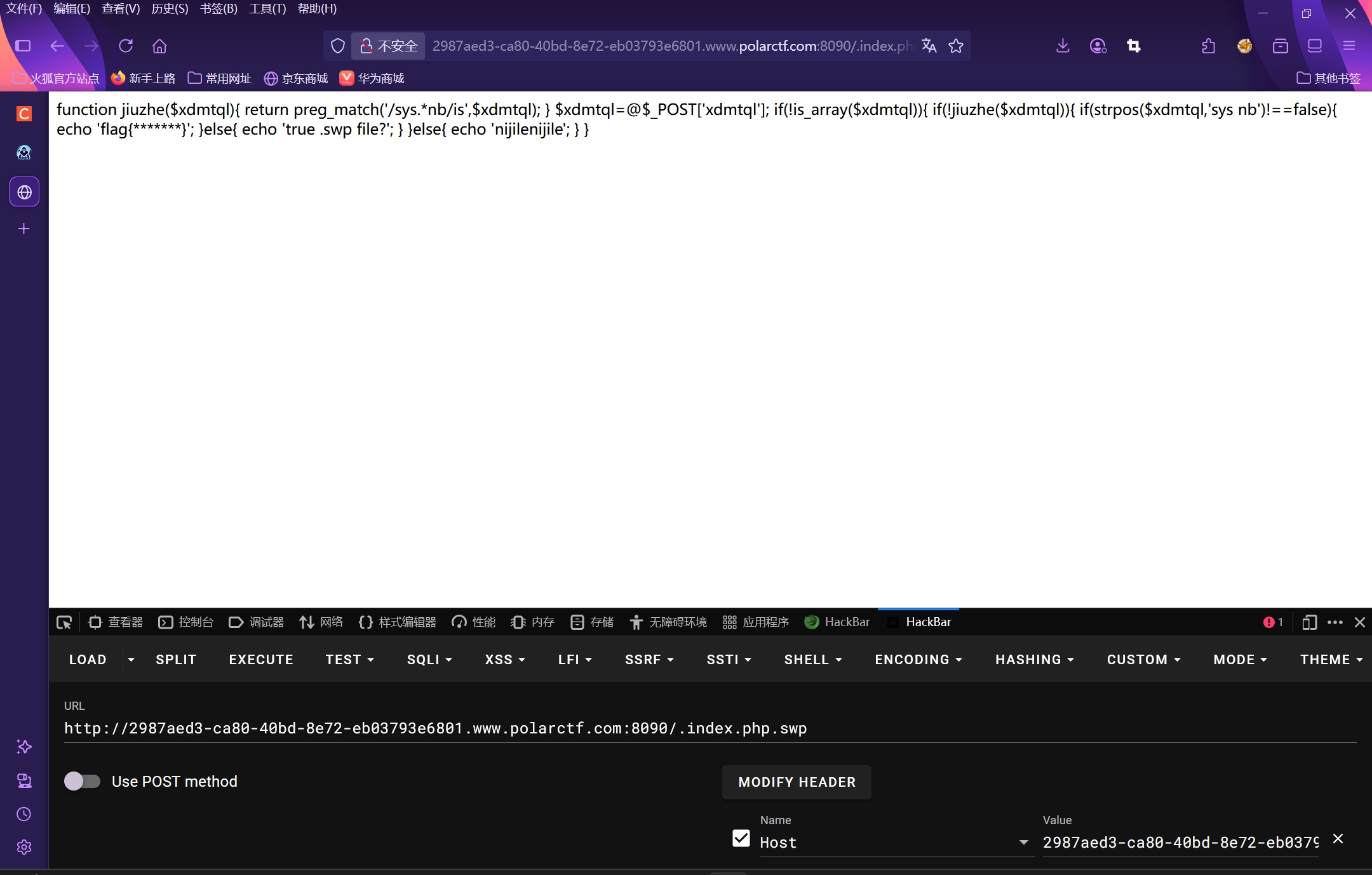The width and height of the screenshot is (1372, 875).
Task: Open the LOAD options dropdown arrow
Action: (131, 660)
